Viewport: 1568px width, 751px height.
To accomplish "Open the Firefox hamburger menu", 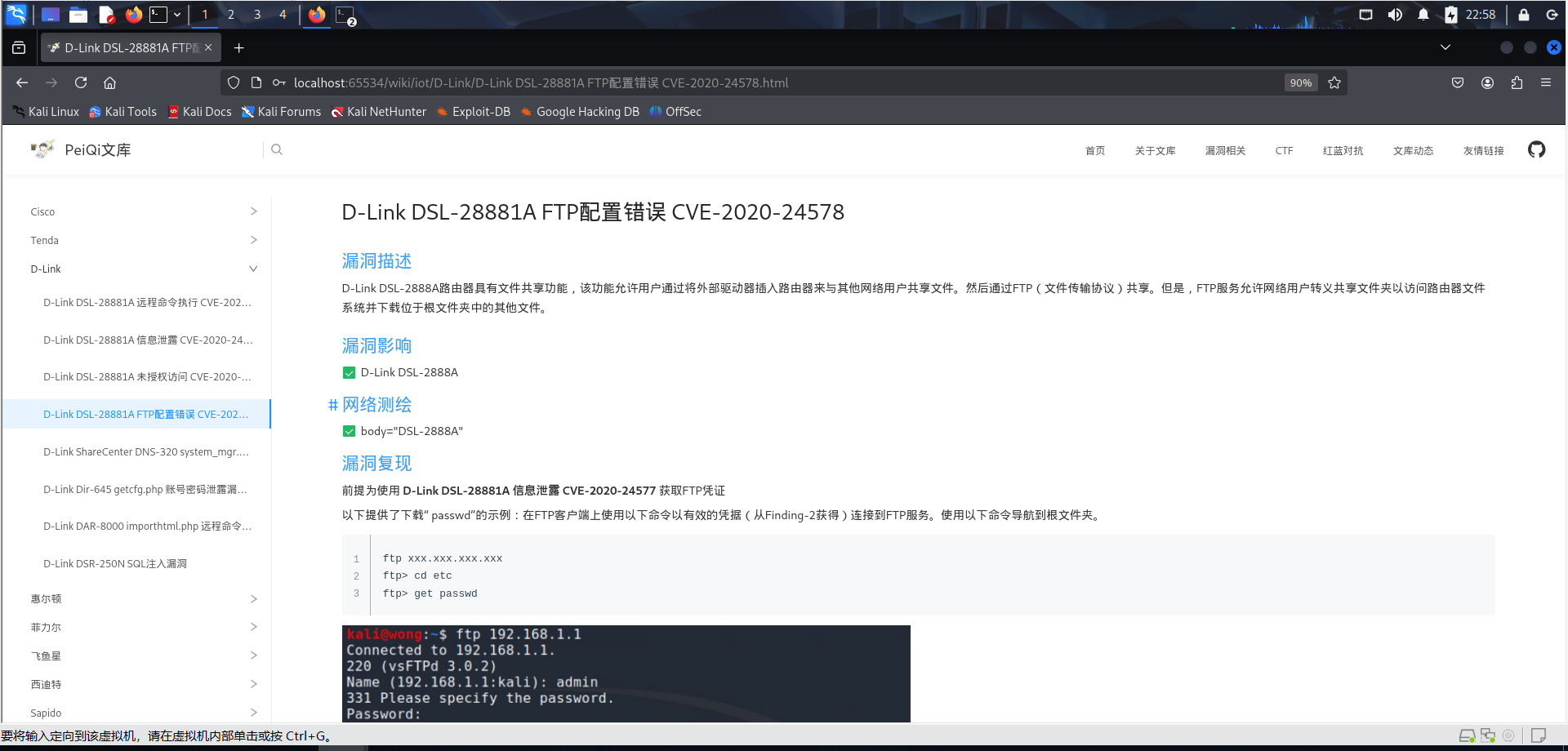I will 1546,82.
